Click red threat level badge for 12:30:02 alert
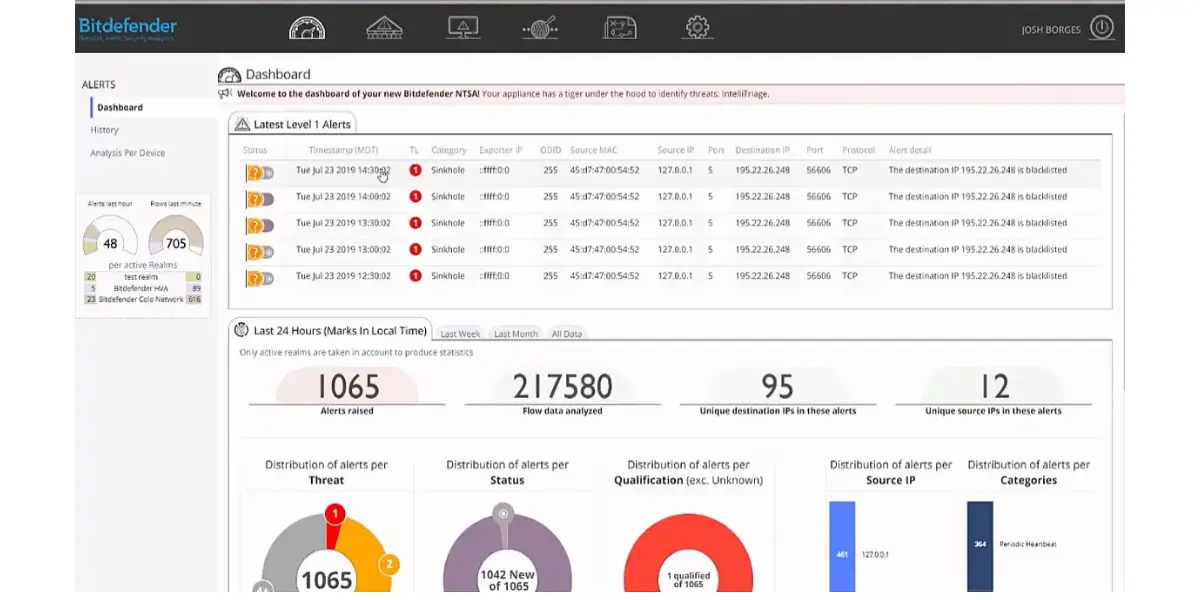This screenshot has height=600, width=1200. (x=415, y=276)
